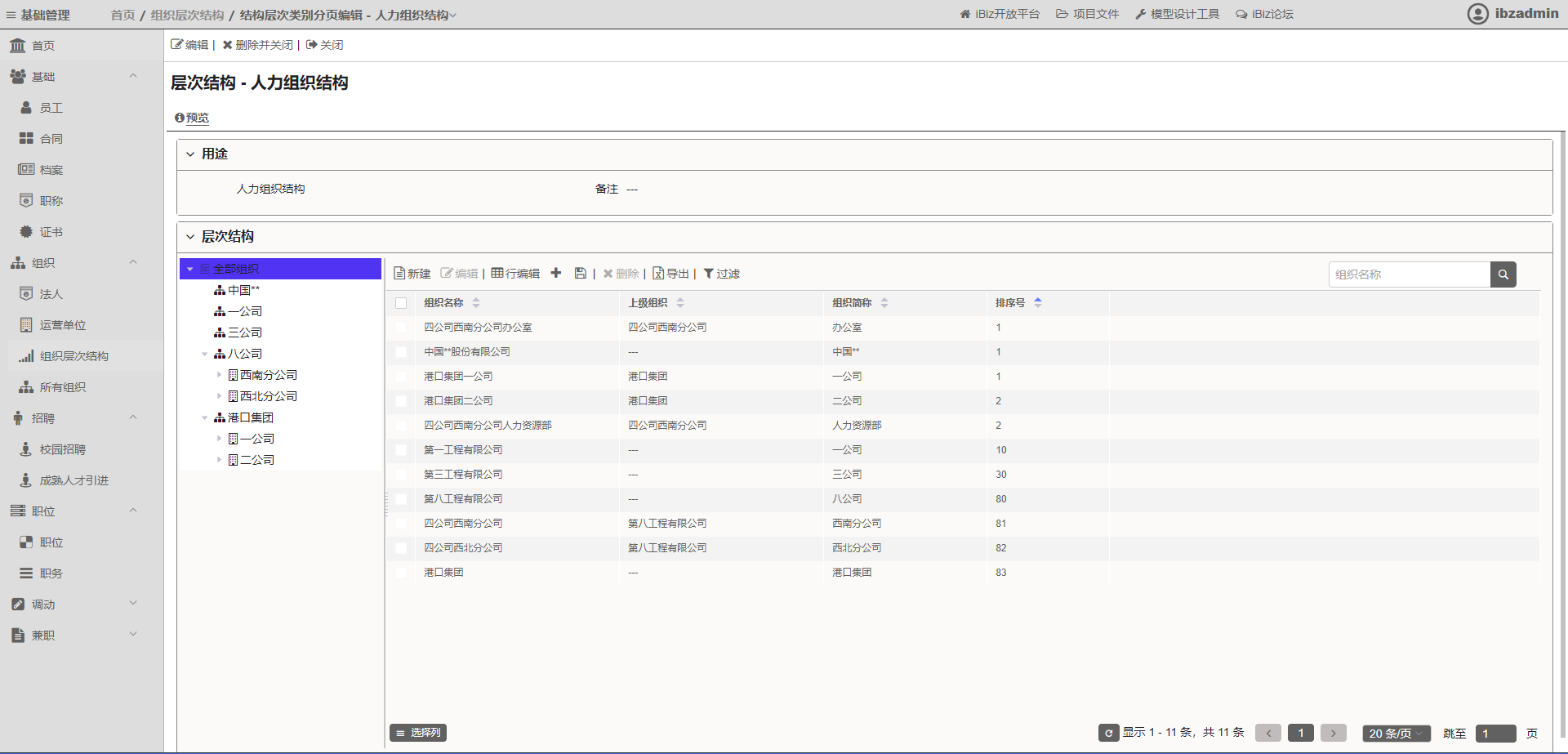
Task: Open 档案 in the sidebar
Action: 51,170
